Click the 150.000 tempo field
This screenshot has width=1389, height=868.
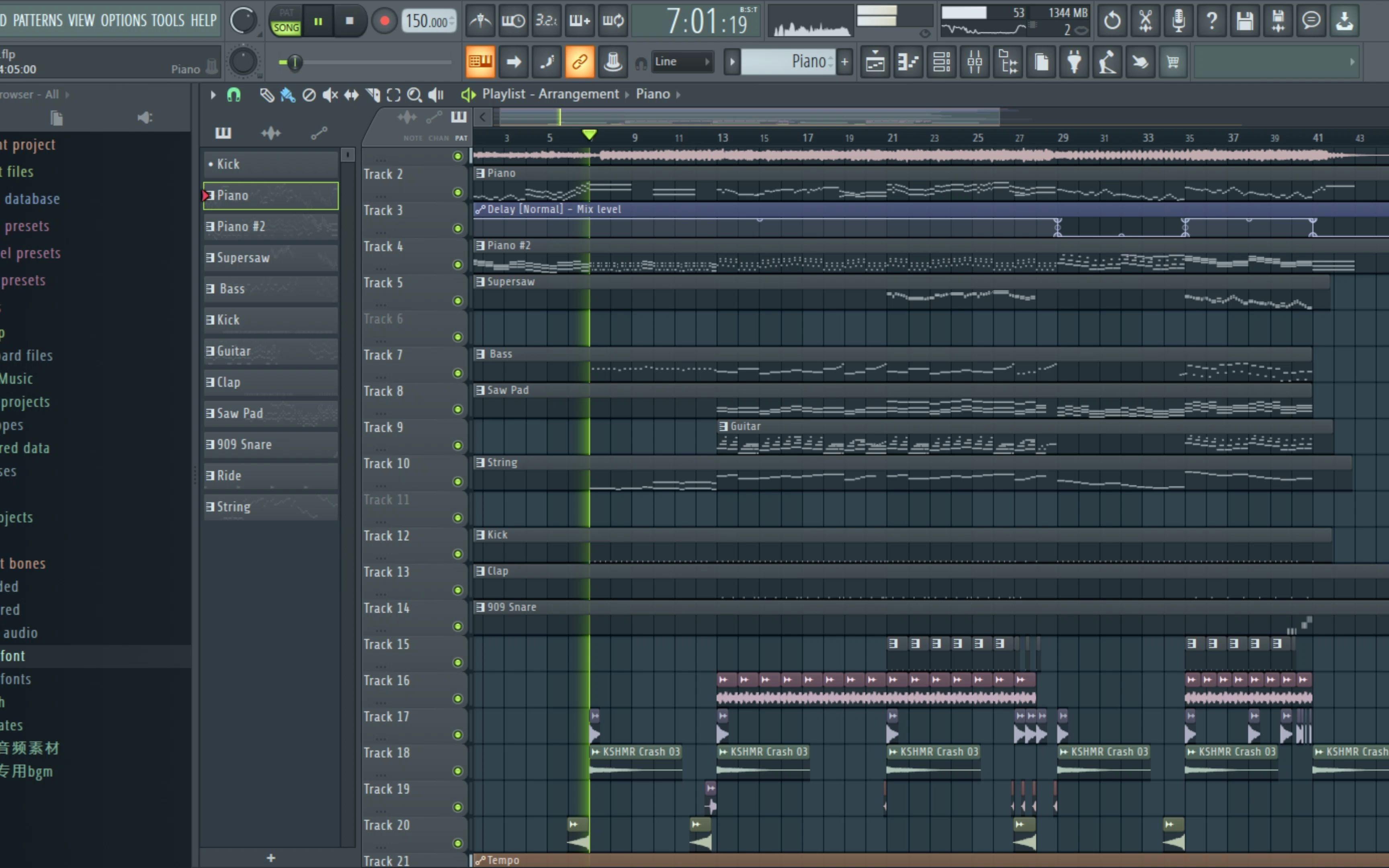[x=427, y=21]
